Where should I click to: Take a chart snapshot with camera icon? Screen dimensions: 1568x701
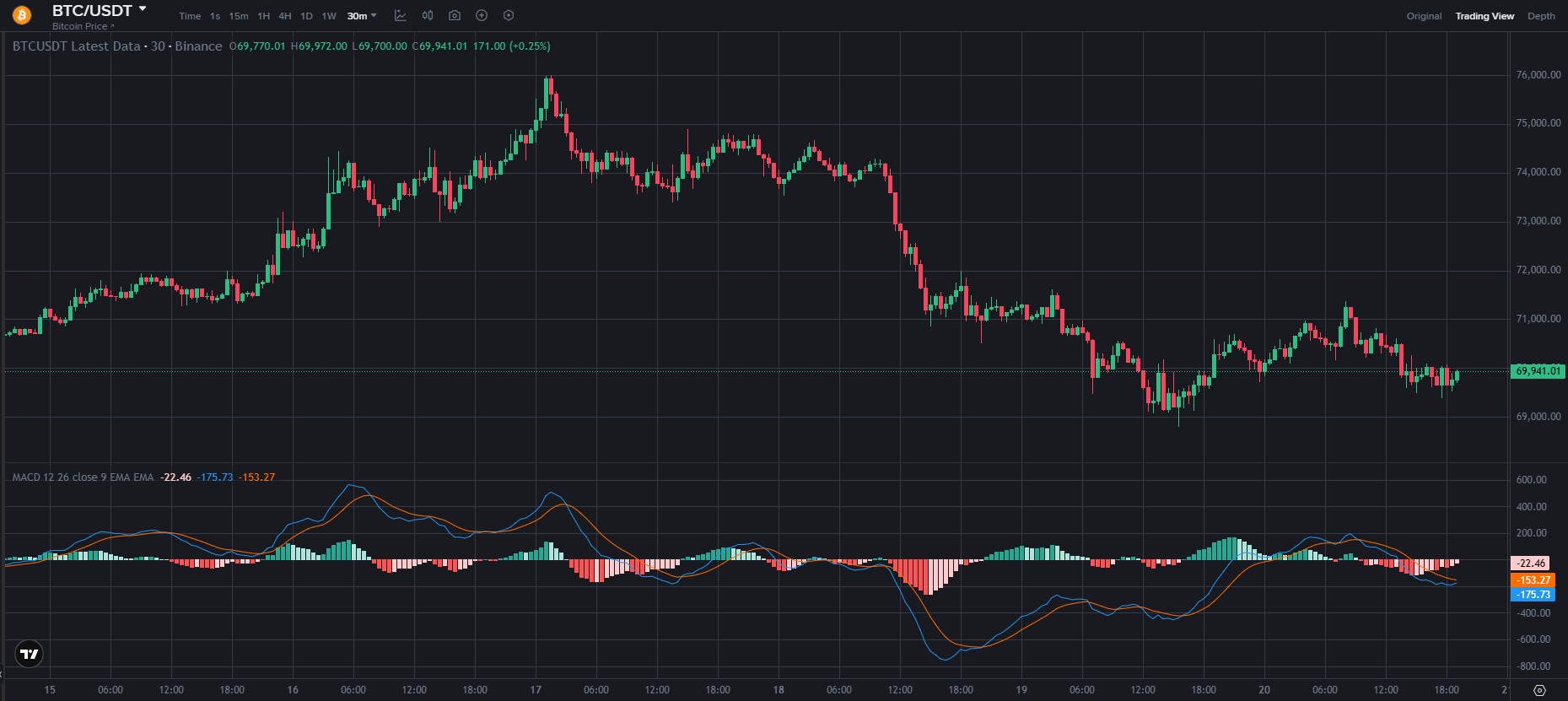click(x=455, y=15)
